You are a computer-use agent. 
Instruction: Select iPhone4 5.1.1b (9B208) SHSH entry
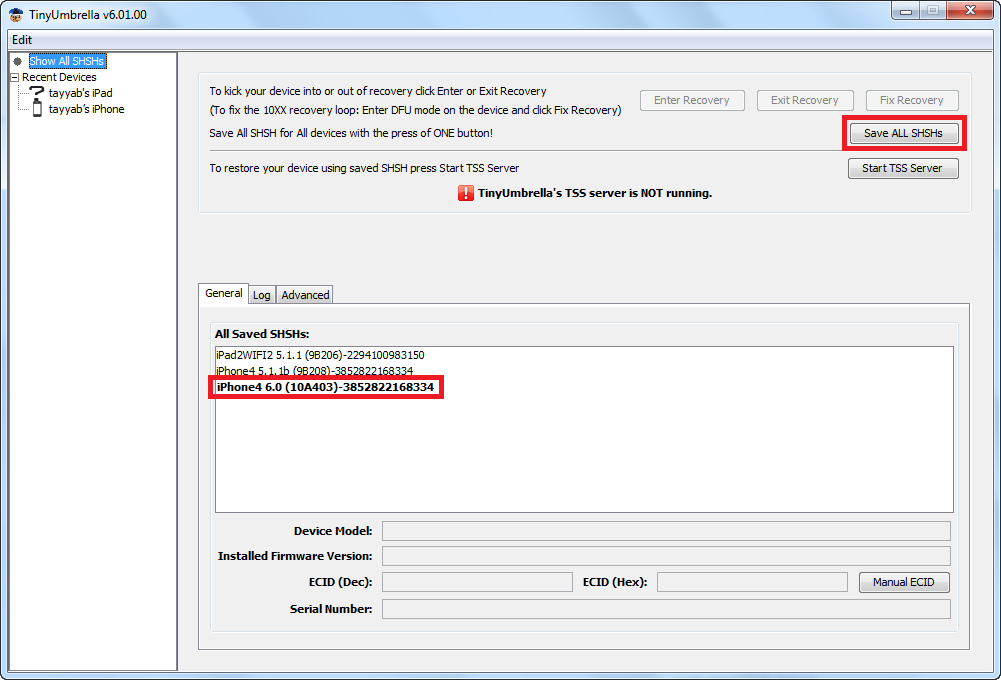coord(315,371)
